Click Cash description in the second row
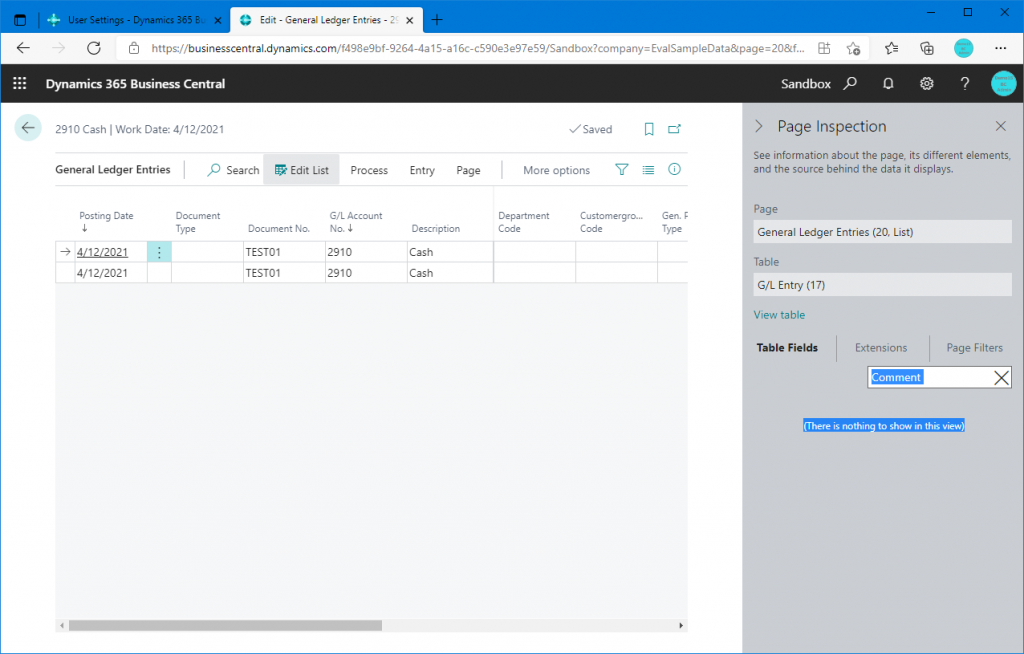The image size is (1024, 654). [421, 273]
